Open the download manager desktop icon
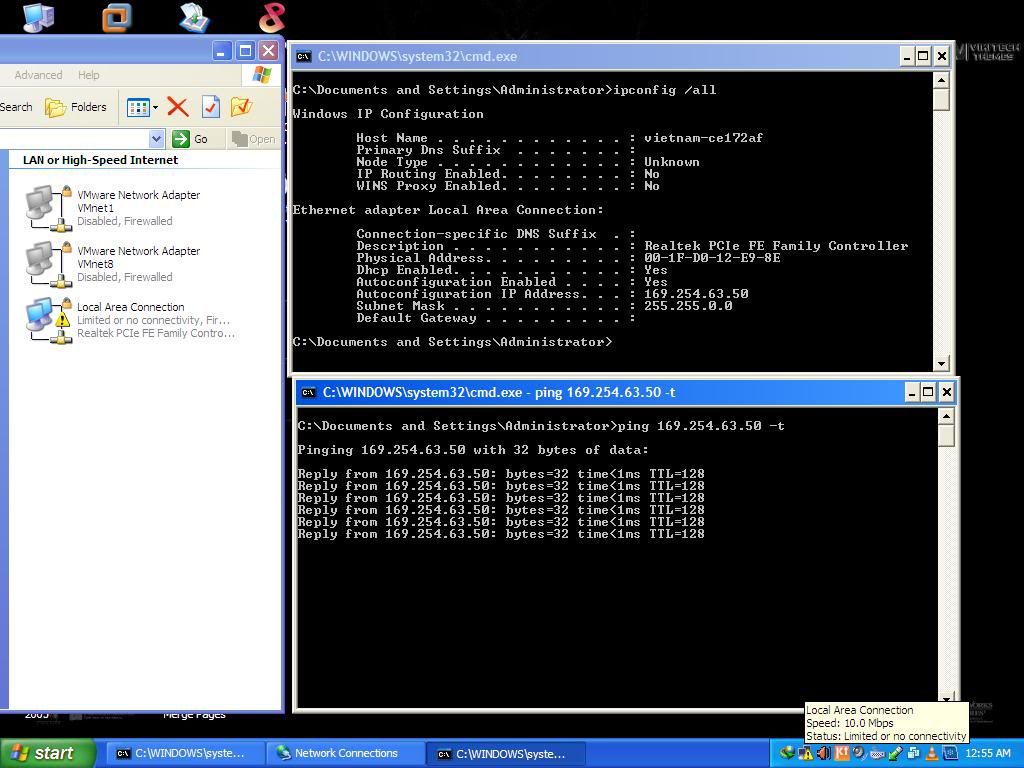Viewport: 1024px width, 768px height. tap(195, 17)
